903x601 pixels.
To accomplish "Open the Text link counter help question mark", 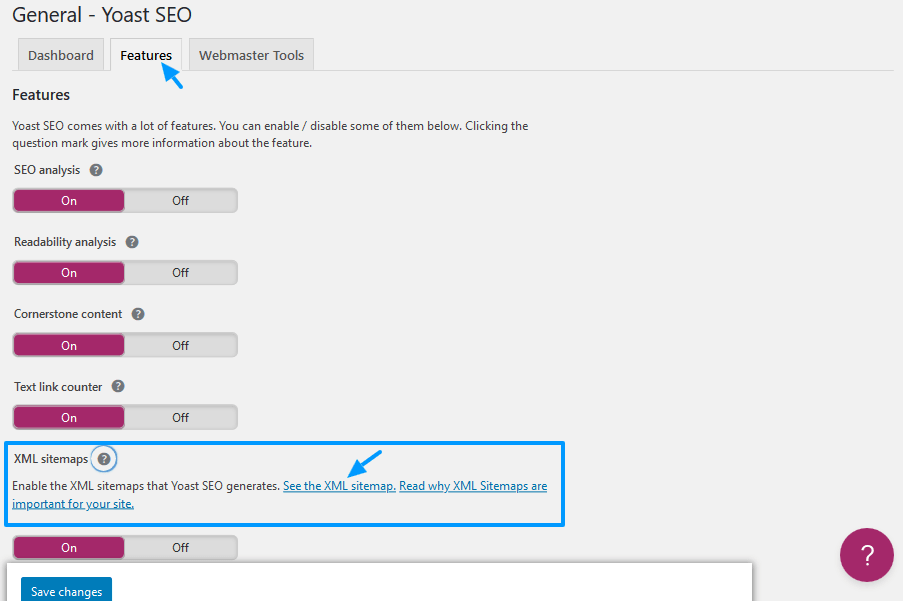I will pos(118,386).
